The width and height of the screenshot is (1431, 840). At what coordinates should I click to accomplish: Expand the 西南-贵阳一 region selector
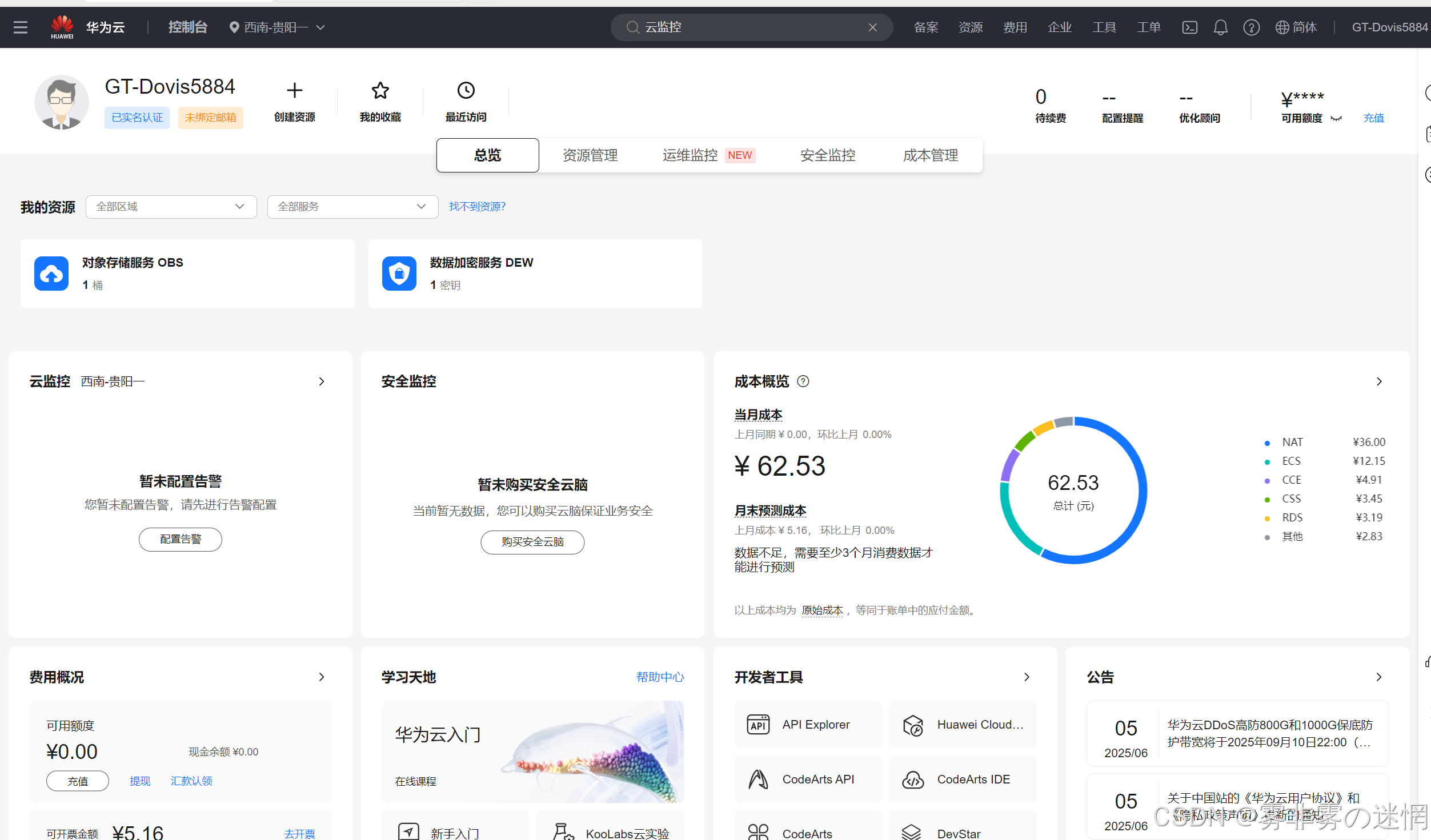tap(277, 27)
